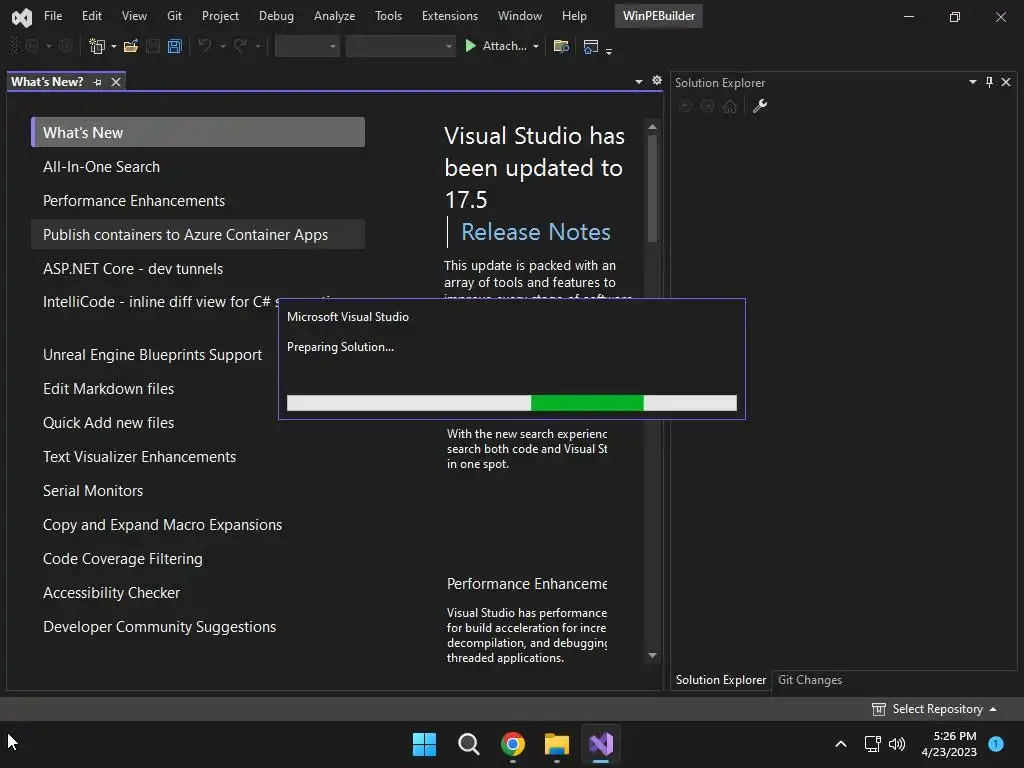Open the Git menu
The height and width of the screenshot is (768, 1024).
(174, 16)
